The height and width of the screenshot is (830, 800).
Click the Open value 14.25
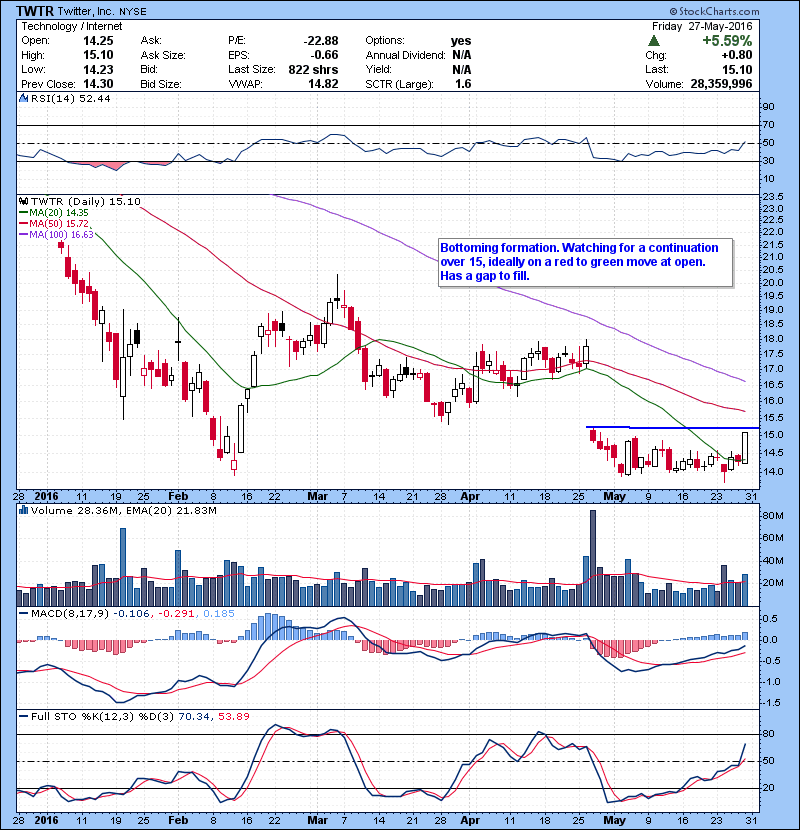pos(98,41)
